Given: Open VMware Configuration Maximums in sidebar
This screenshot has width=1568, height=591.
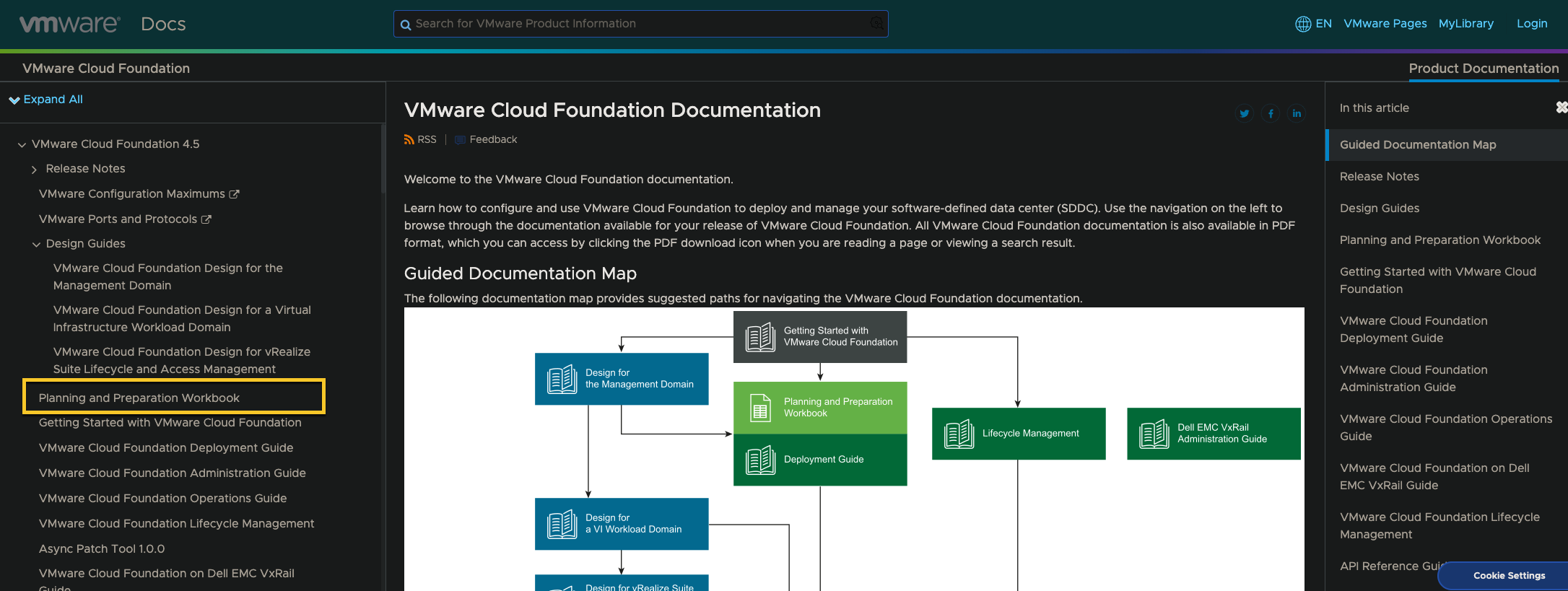Looking at the screenshot, I should pyautogui.click(x=132, y=194).
